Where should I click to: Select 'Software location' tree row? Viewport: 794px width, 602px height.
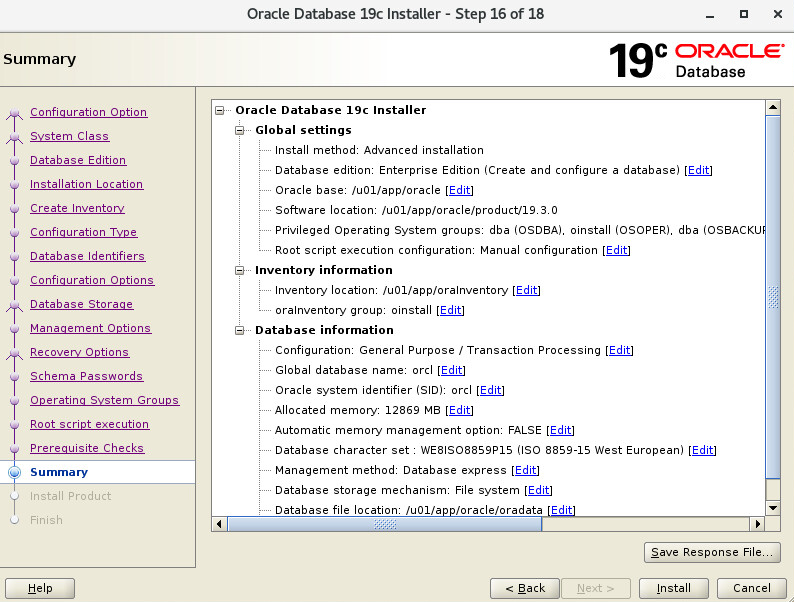[x=416, y=210]
